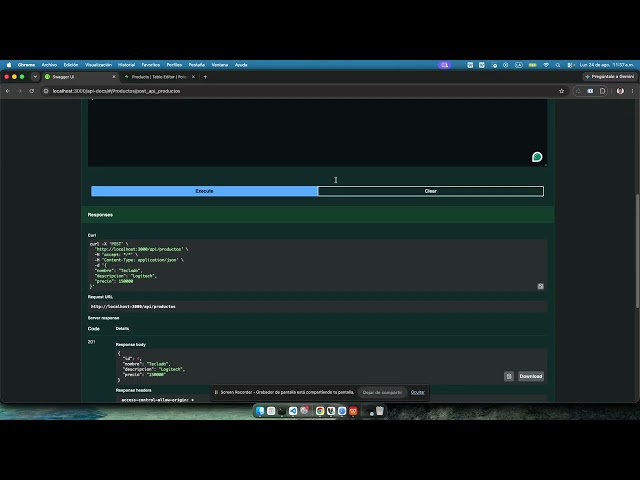Bookmark this page with the star

[561, 91]
